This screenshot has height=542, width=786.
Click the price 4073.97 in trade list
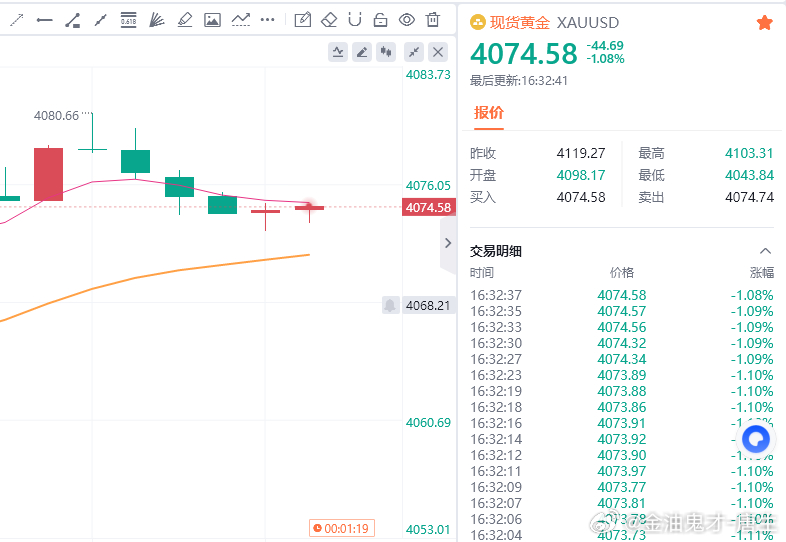[622, 472]
